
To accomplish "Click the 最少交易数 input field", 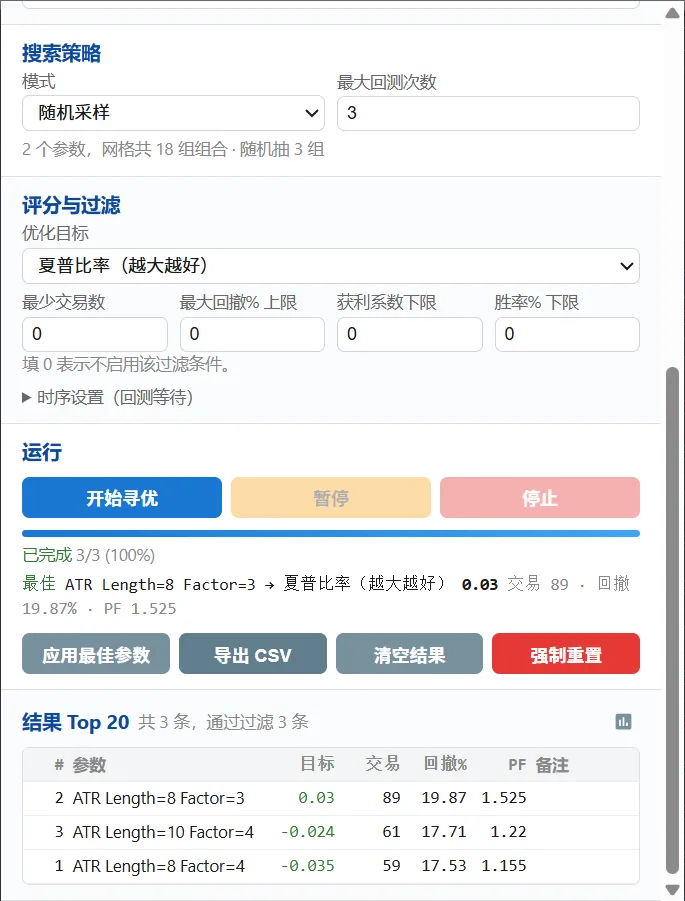I will click(x=95, y=334).
